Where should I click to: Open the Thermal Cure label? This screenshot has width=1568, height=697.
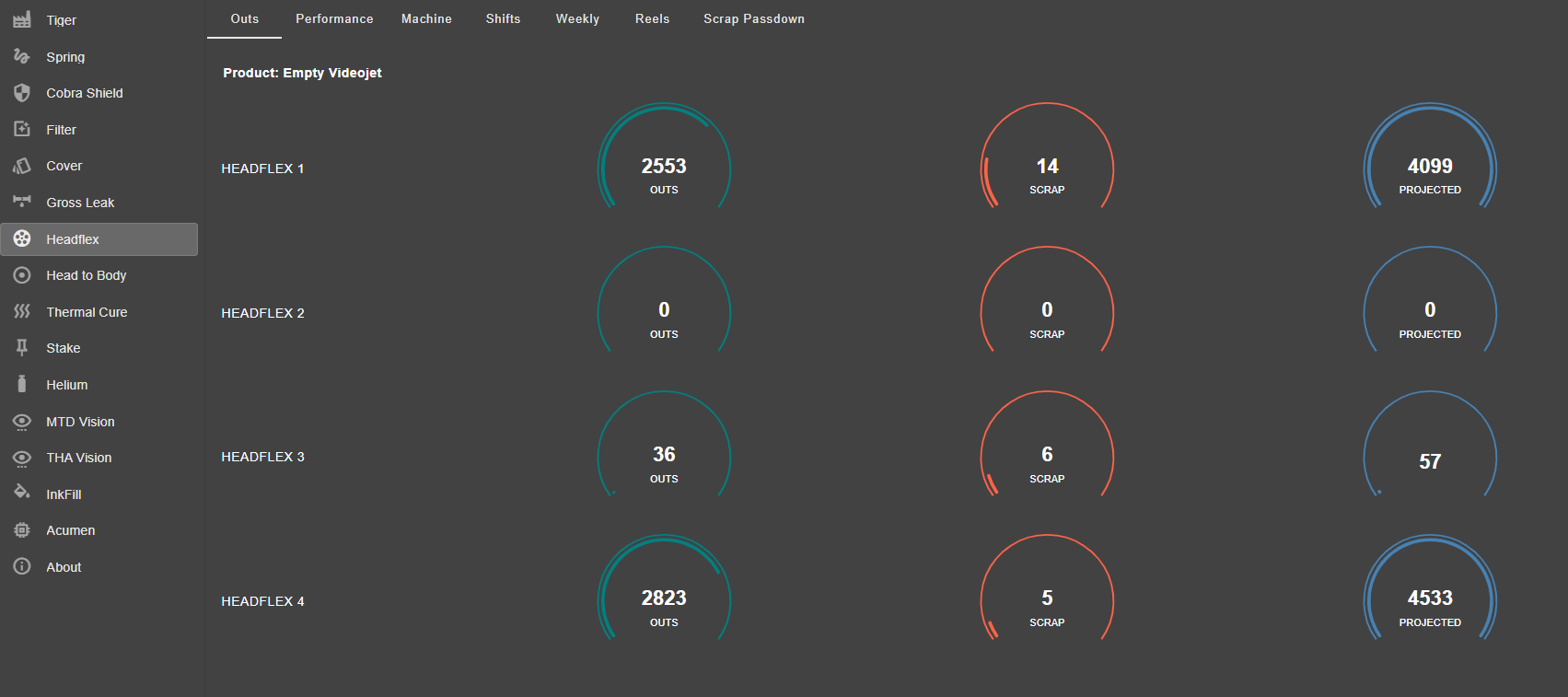pyautogui.click(x=87, y=312)
